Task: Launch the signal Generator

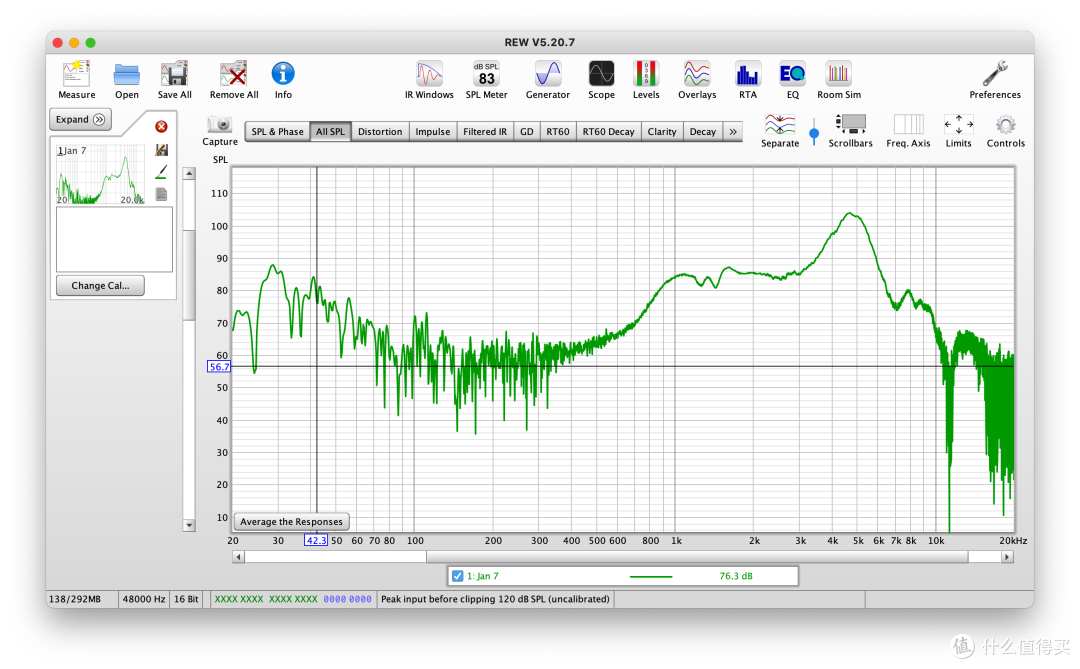Action: click(x=548, y=79)
